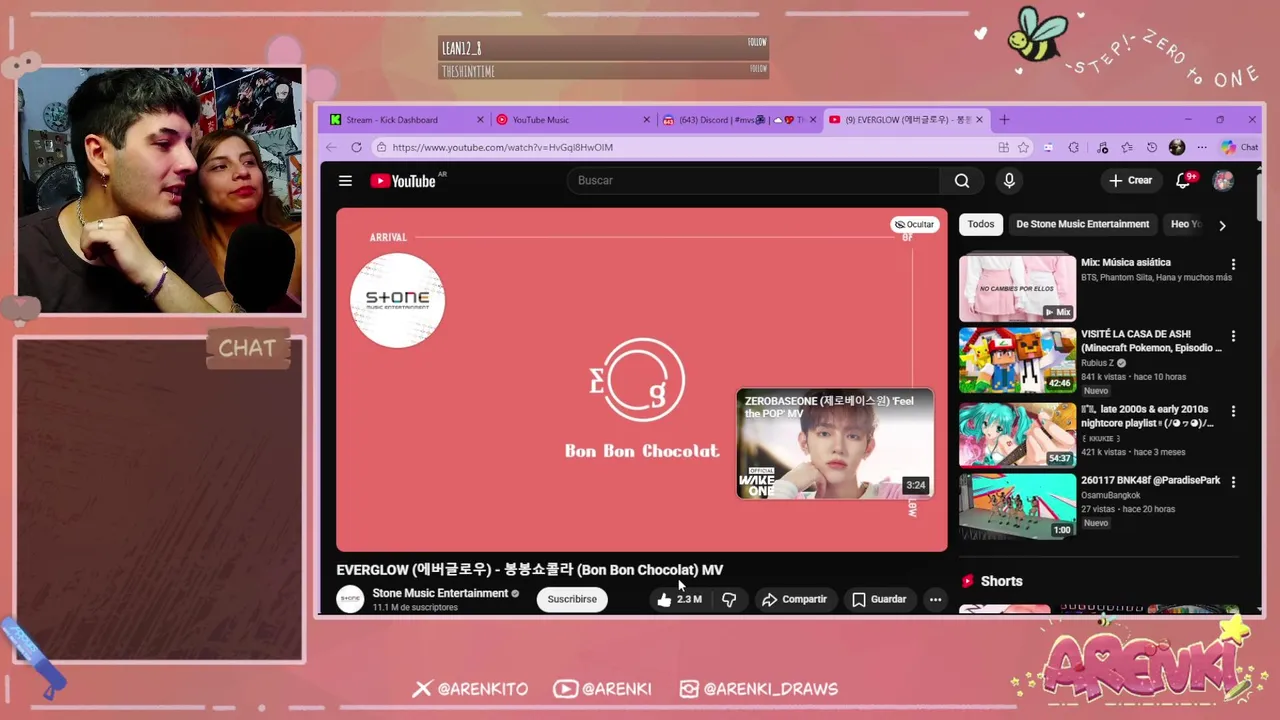
Task: Click the 11.1 M de suscriptores text
Action: 415,608
